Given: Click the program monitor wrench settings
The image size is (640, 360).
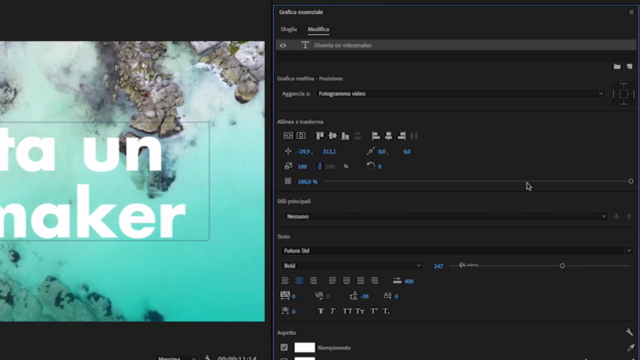Looking at the screenshot, I should click(208, 358).
